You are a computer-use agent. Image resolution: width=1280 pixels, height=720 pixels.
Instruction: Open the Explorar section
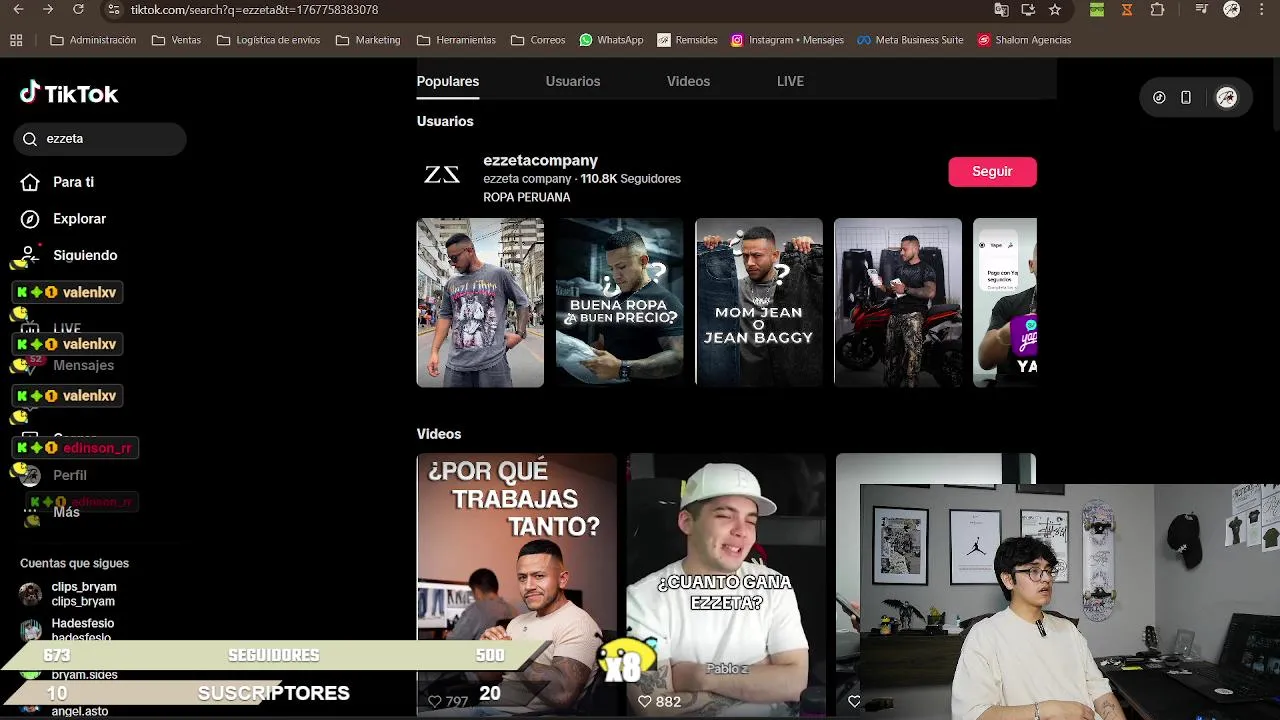click(64, 219)
